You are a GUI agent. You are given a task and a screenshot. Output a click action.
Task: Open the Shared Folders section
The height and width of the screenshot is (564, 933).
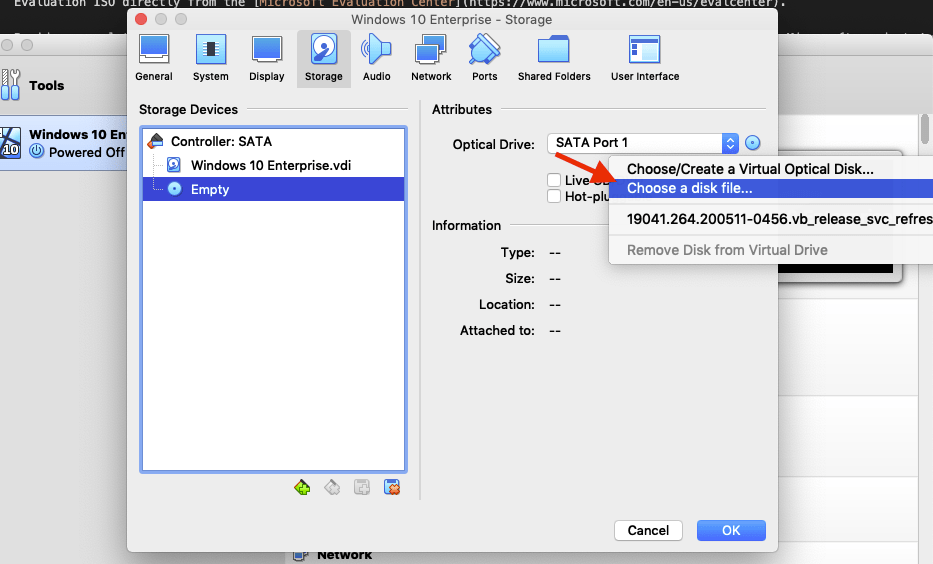(553, 58)
